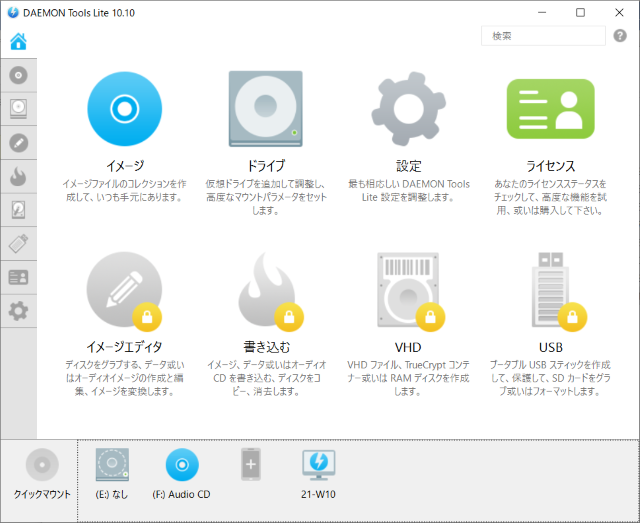The width and height of the screenshot is (640, 523).
Task: Go to the Home screen icon
Action: point(18,41)
